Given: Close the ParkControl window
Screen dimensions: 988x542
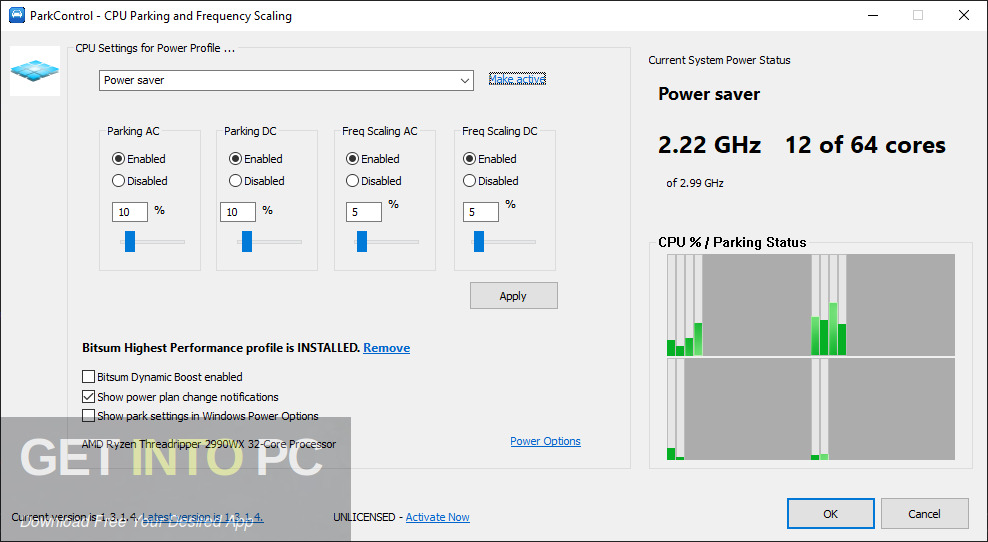Looking at the screenshot, I should 964,15.
